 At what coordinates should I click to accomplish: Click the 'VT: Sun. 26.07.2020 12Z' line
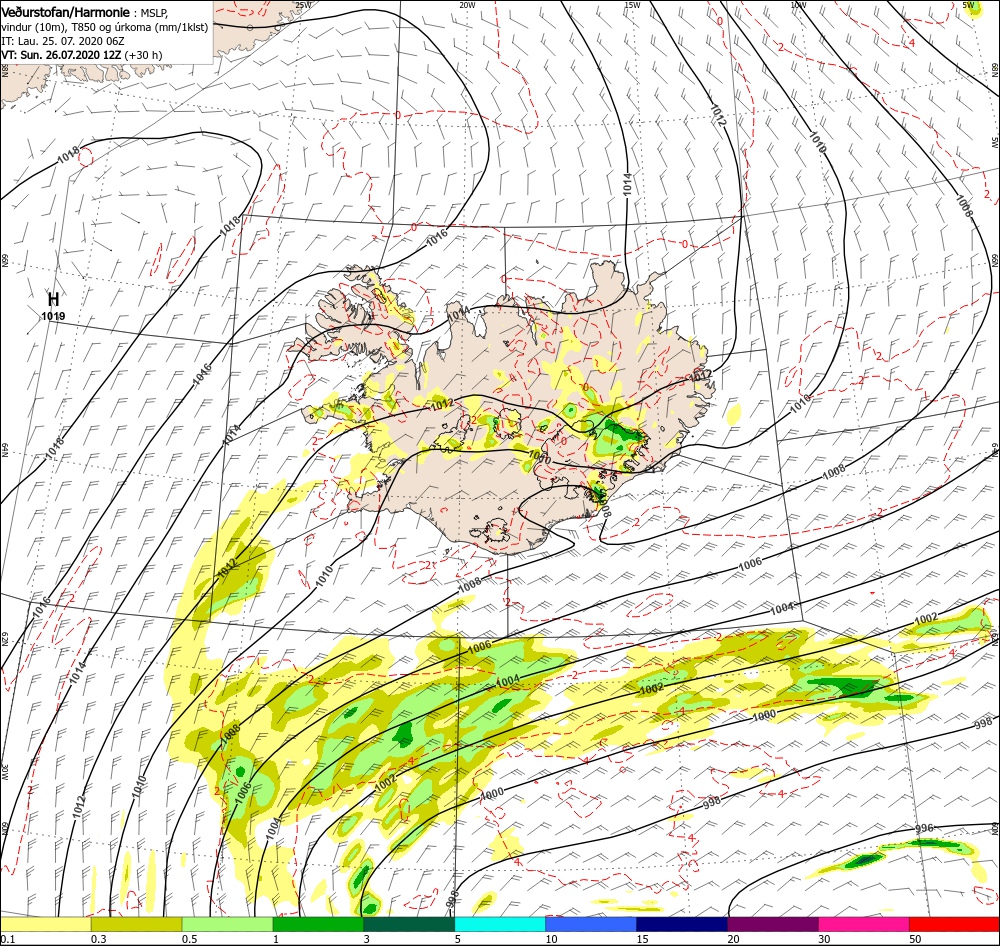point(61,55)
